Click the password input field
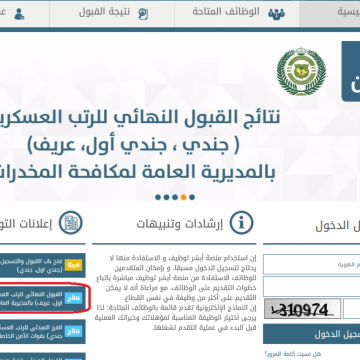Image resolution: width=360 pixels, height=360 pixels. tap(312, 286)
